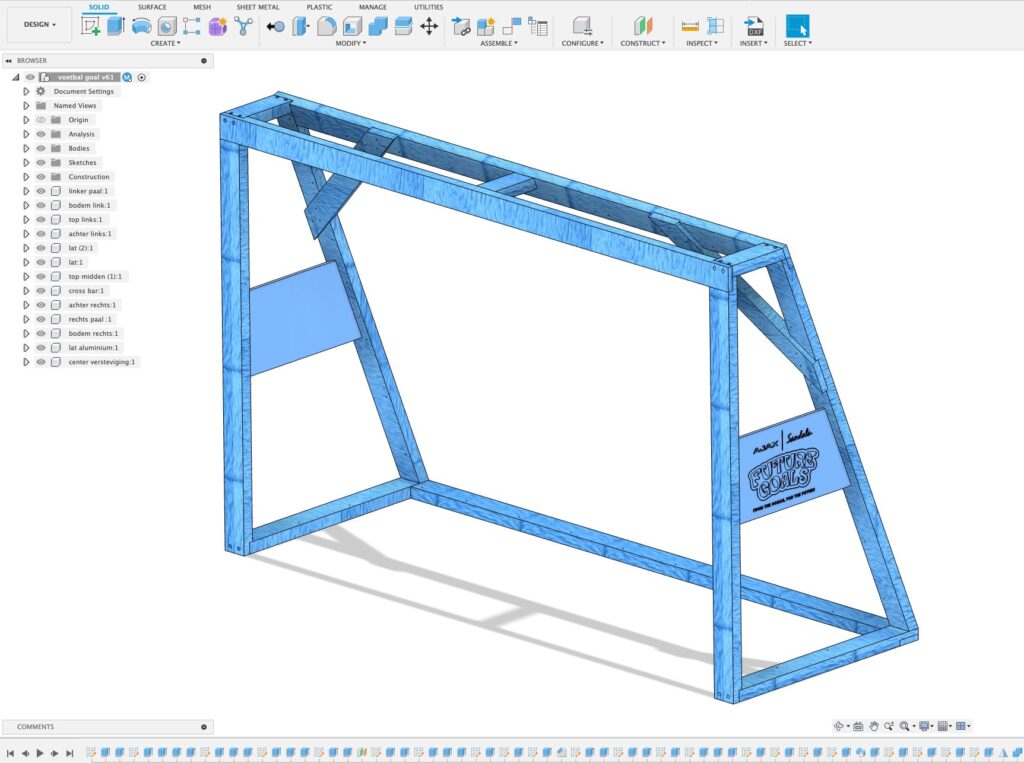
Task: Select rechts paal :1 in browser
Action: pyautogui.click(x=90, y=319)
